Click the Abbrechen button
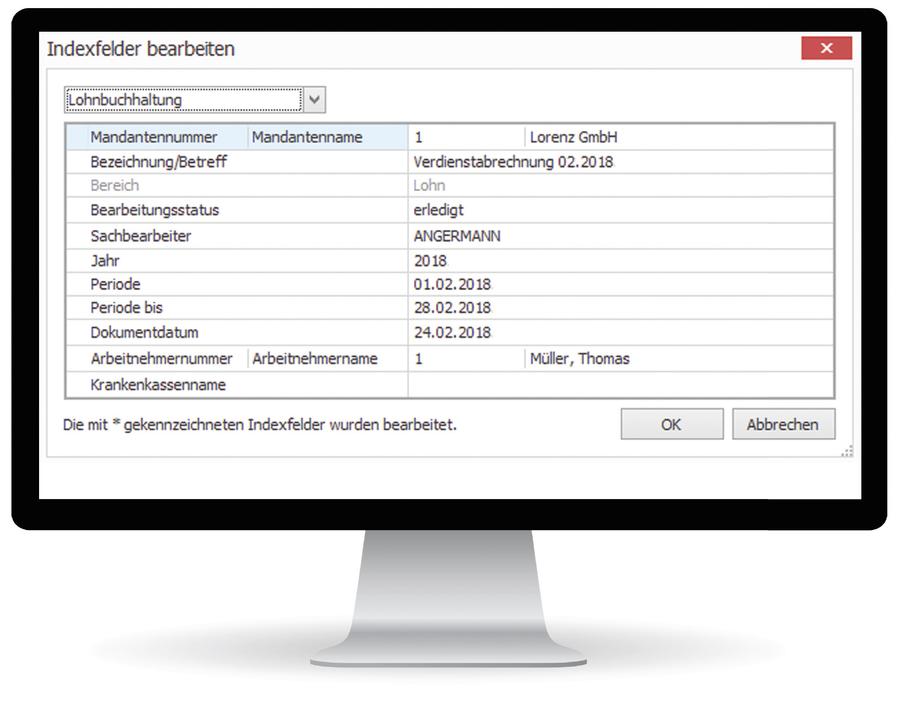900x711 pixels. pyautogui.click(x=783, y=424)
